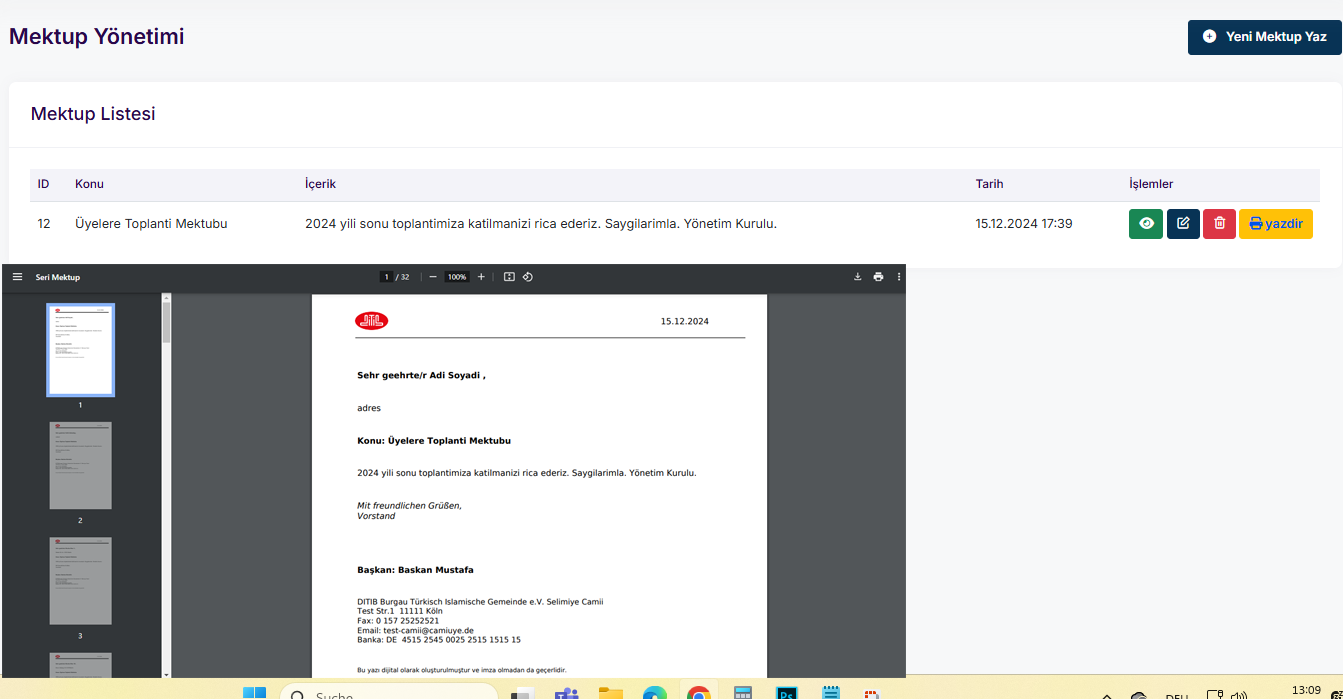Viewport: 1343px width, 699px height.
Task: Click the PDF page number field
Action: click(x=385, y=277)
